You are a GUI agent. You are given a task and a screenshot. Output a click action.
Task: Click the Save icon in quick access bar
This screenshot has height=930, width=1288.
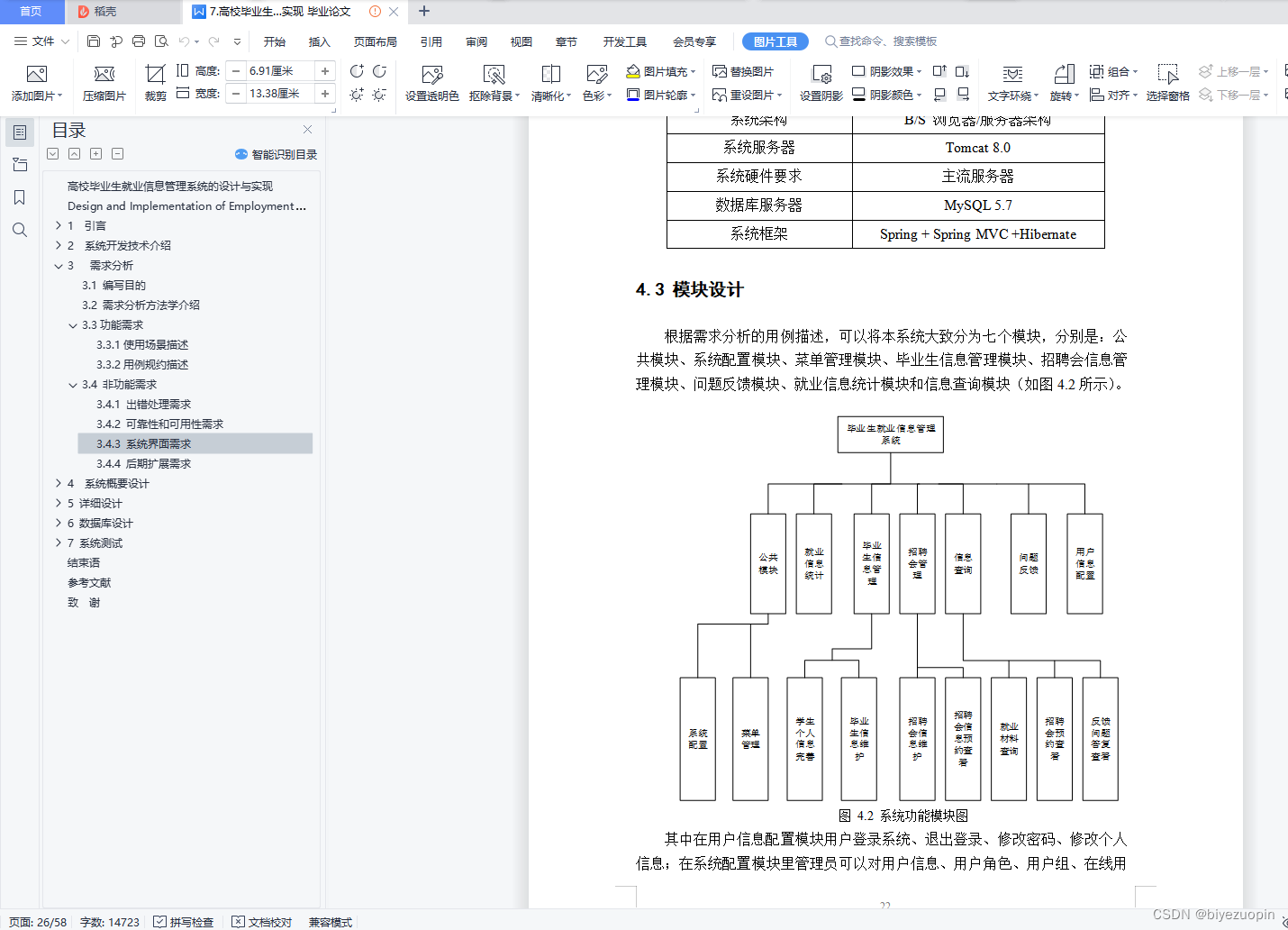(94, 41)
